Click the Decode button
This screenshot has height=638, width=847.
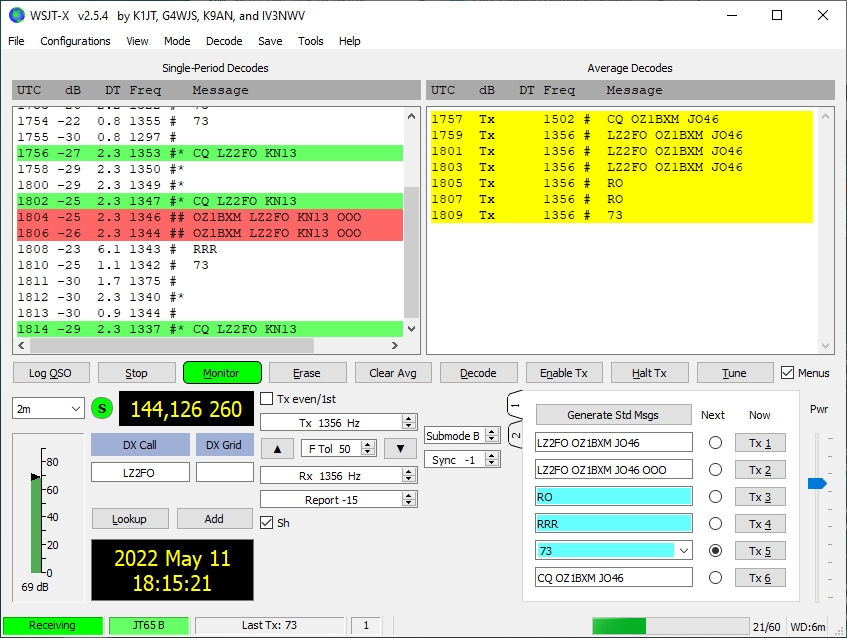pyautogui.click(x=478, y=373)
